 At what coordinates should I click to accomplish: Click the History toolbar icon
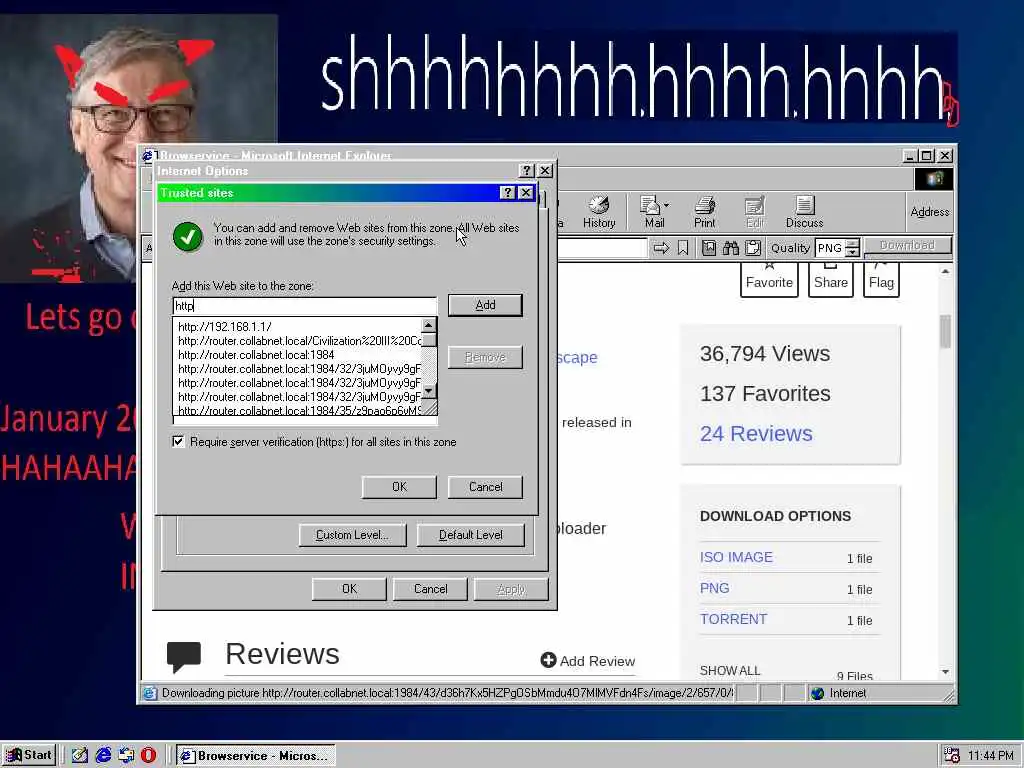tap(599, 212)
